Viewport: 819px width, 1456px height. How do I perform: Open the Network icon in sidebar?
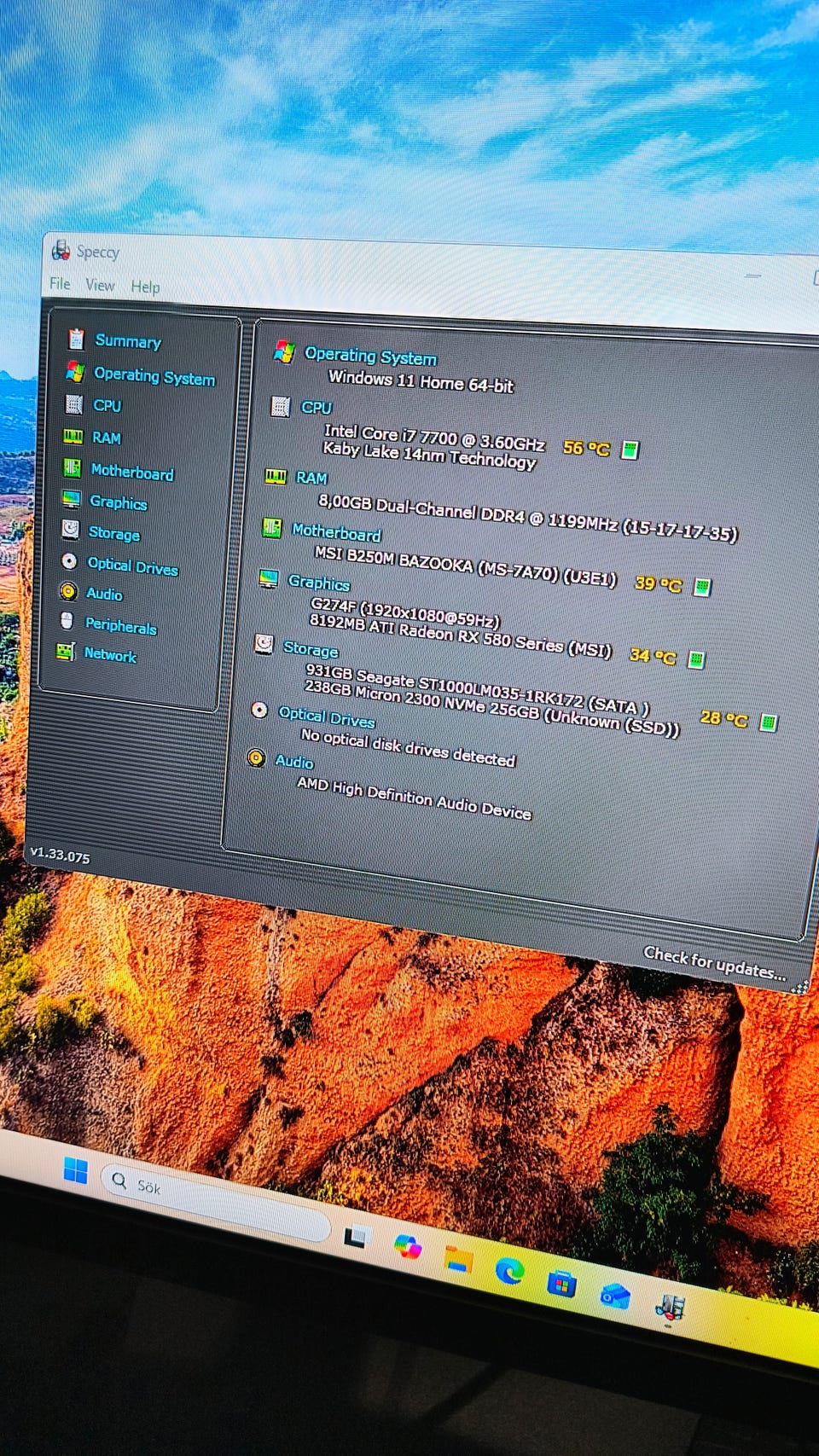click(66, 652)
